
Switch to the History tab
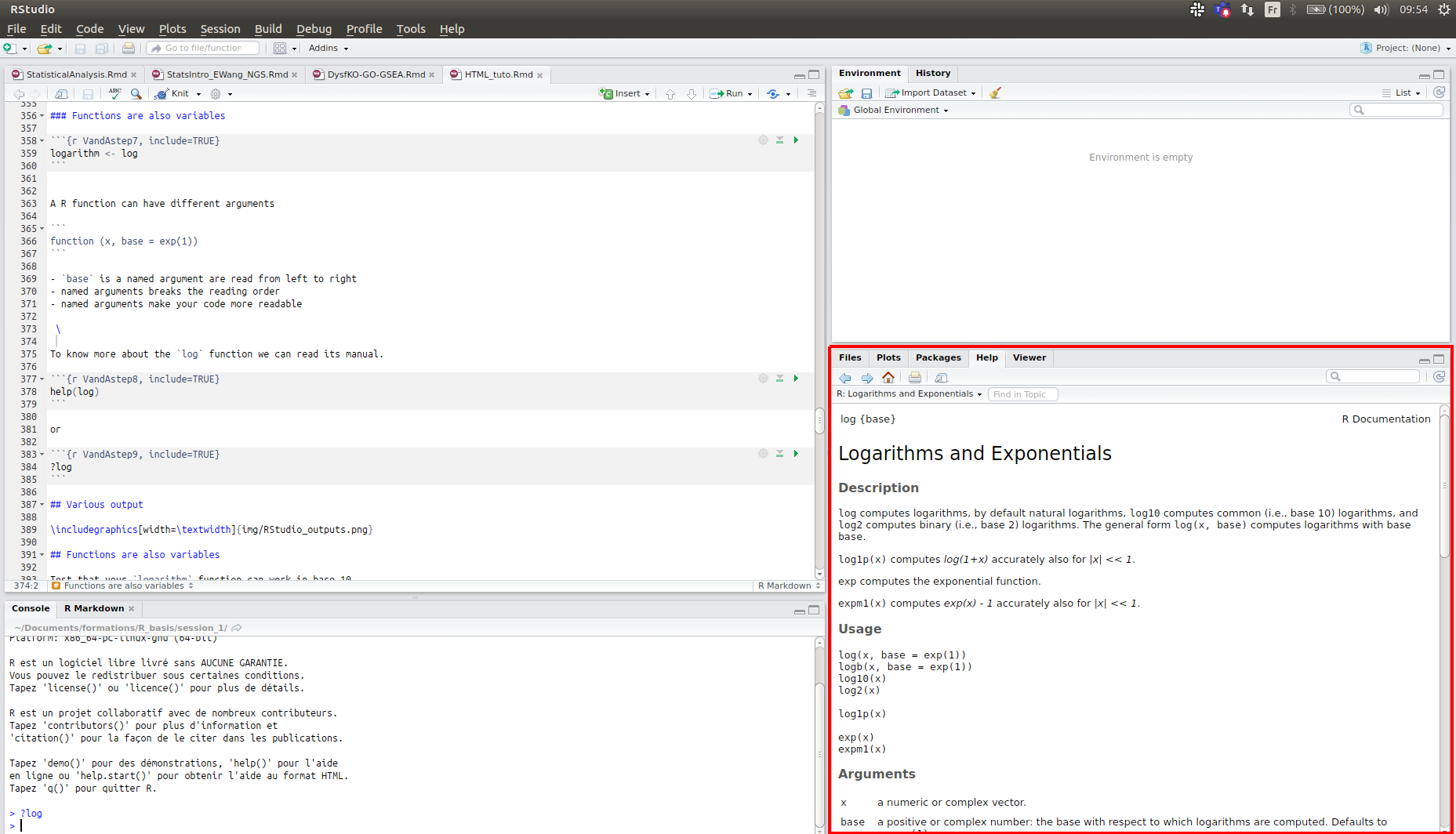[x=933, y=73]
